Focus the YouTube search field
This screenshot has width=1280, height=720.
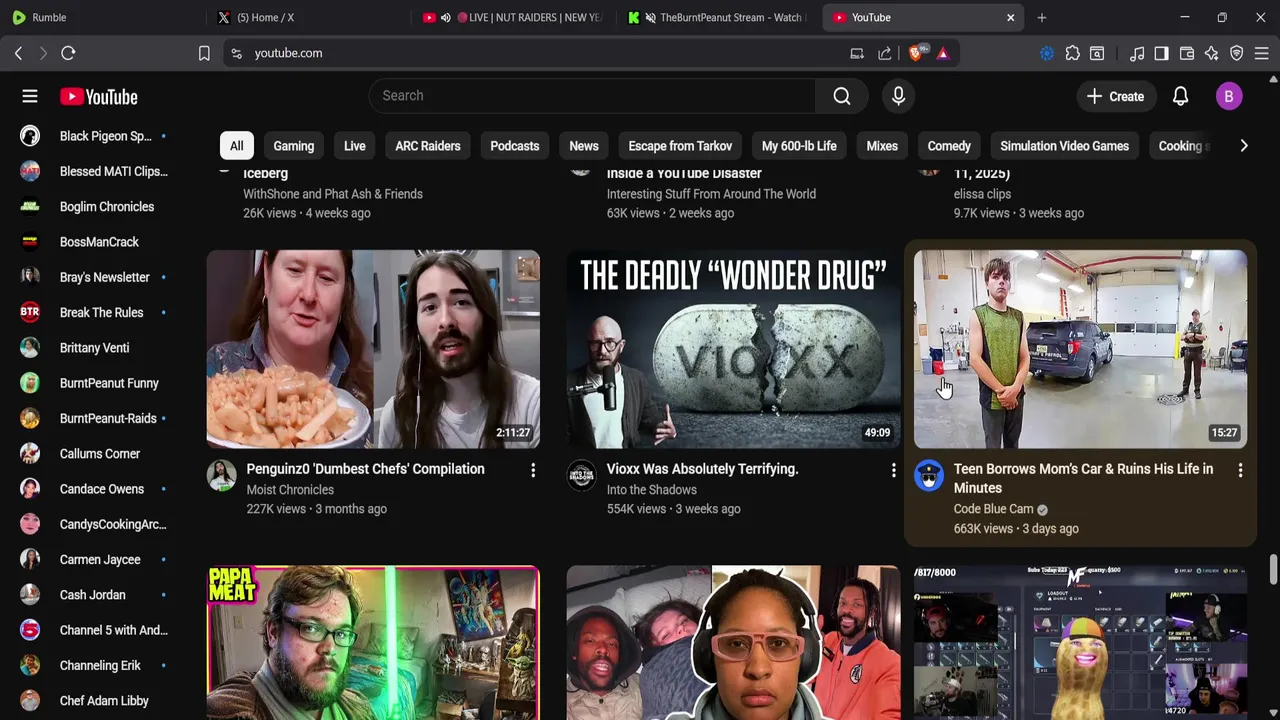click(593, 96)
